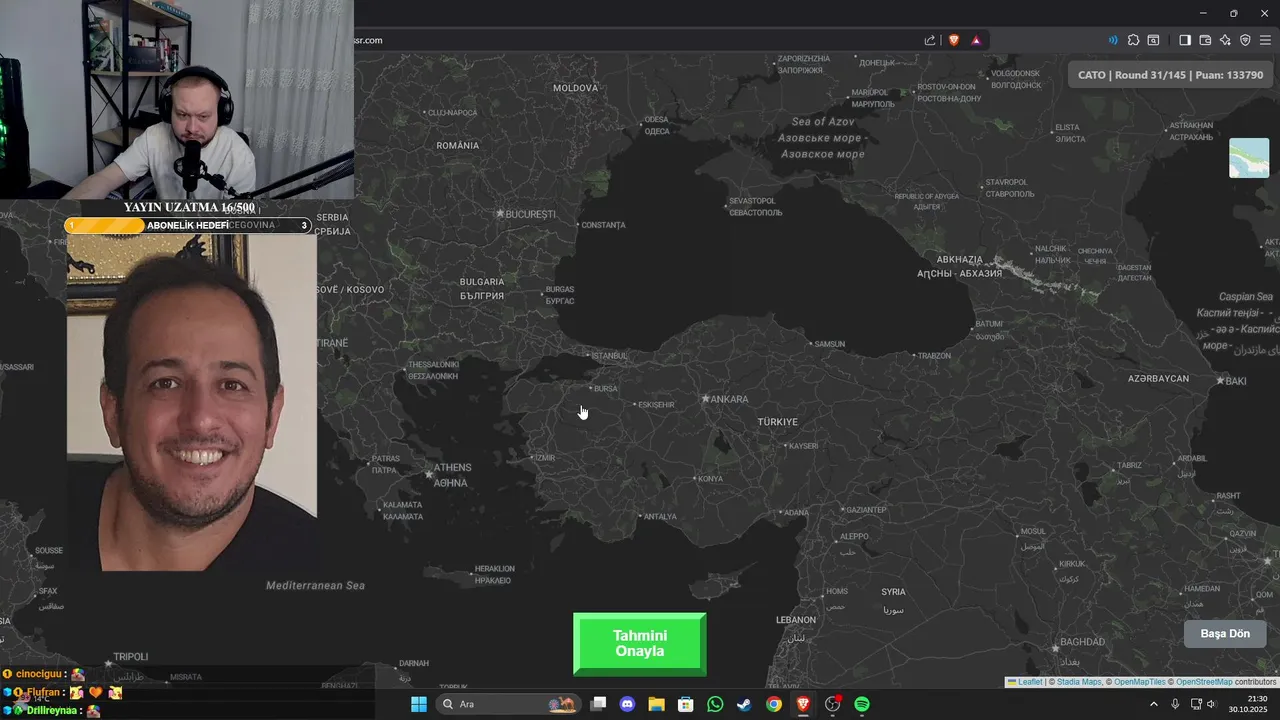1280x720 pixels.
Task: Open Google Chrome from the taskbar
Action: [x=774, y=704]
